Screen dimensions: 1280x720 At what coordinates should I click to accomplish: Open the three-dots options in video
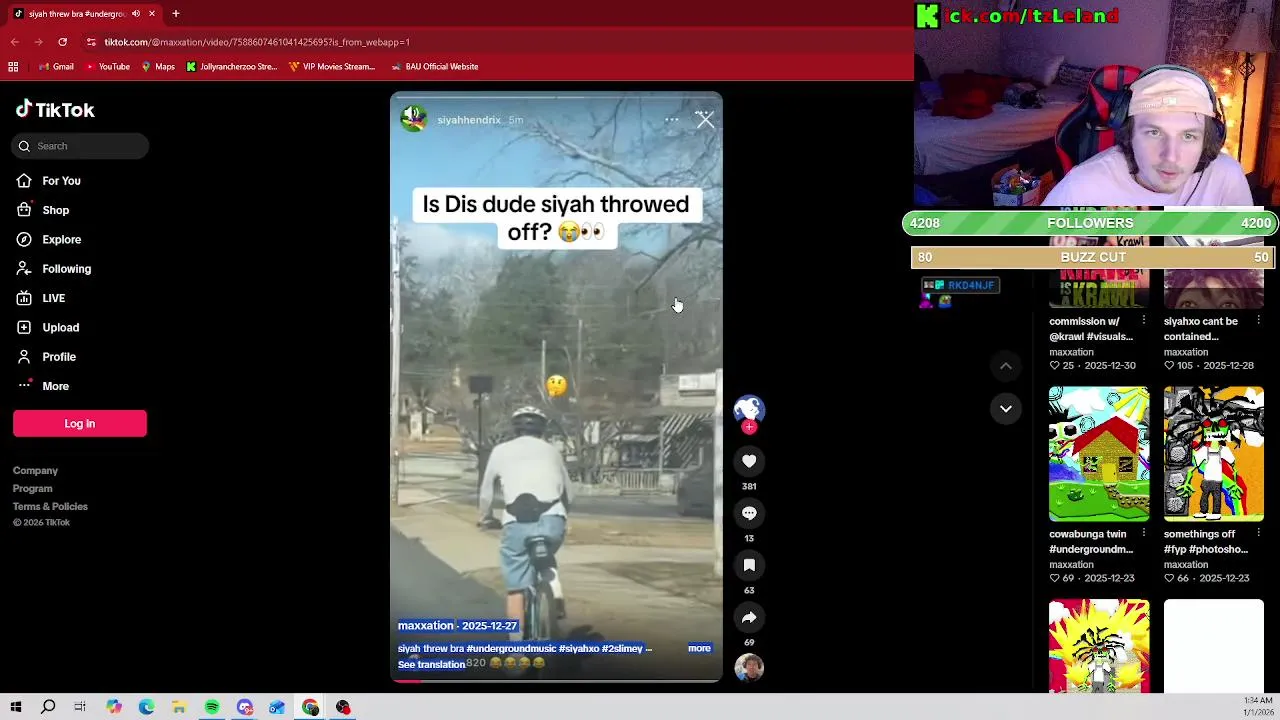click(672, 120)
